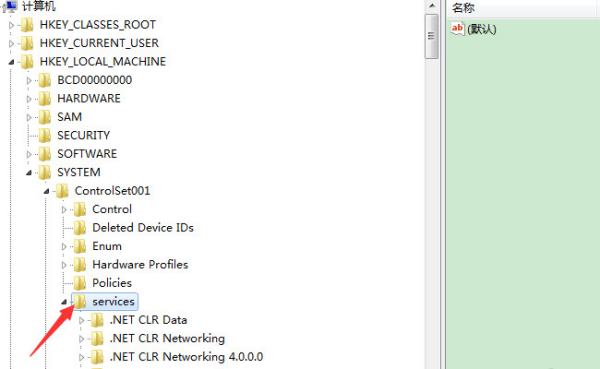Click the 计算机 computer icon at tree root
The height and width of the screenshot is (369, 600).
tap(10, 6)
